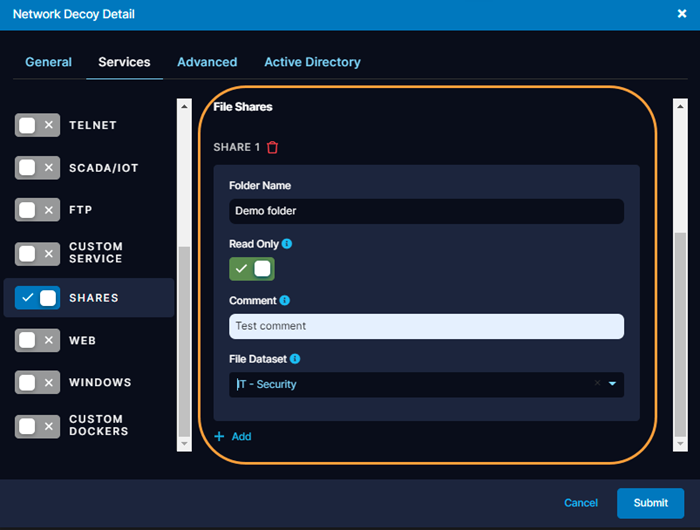
Task: Enable the FTP service toggle
Action: (x=38, y=210)
